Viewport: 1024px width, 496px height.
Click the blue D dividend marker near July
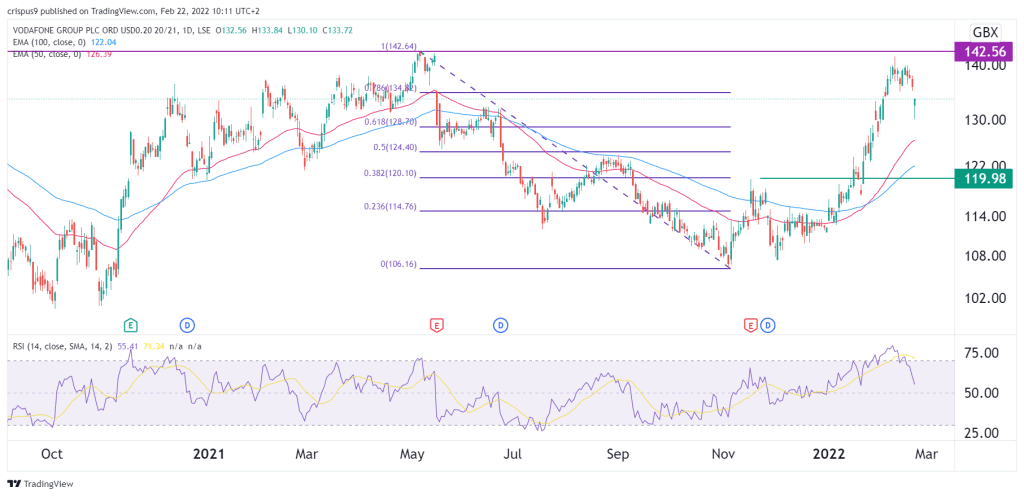pyautogui.click(x=501, y=324)
